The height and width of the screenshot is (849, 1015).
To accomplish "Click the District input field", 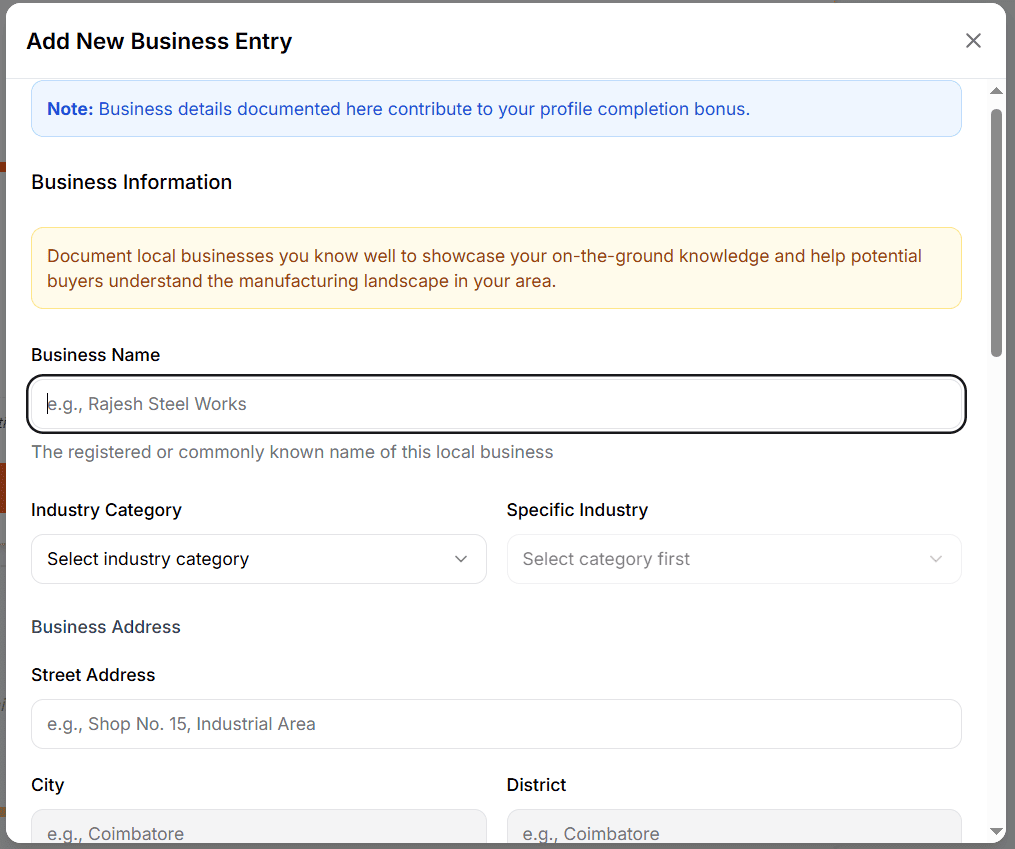I will click(734, 832).
